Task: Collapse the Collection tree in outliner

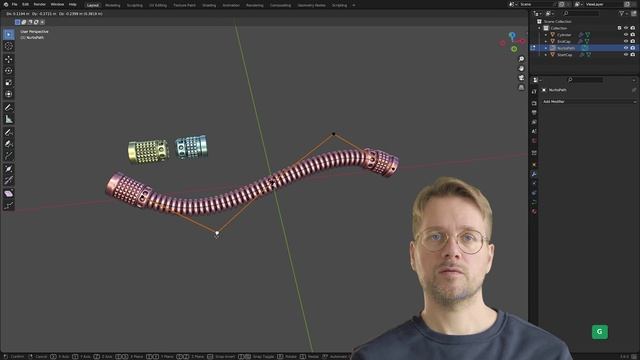Action: pyautogui.click(x=539, y=28)
